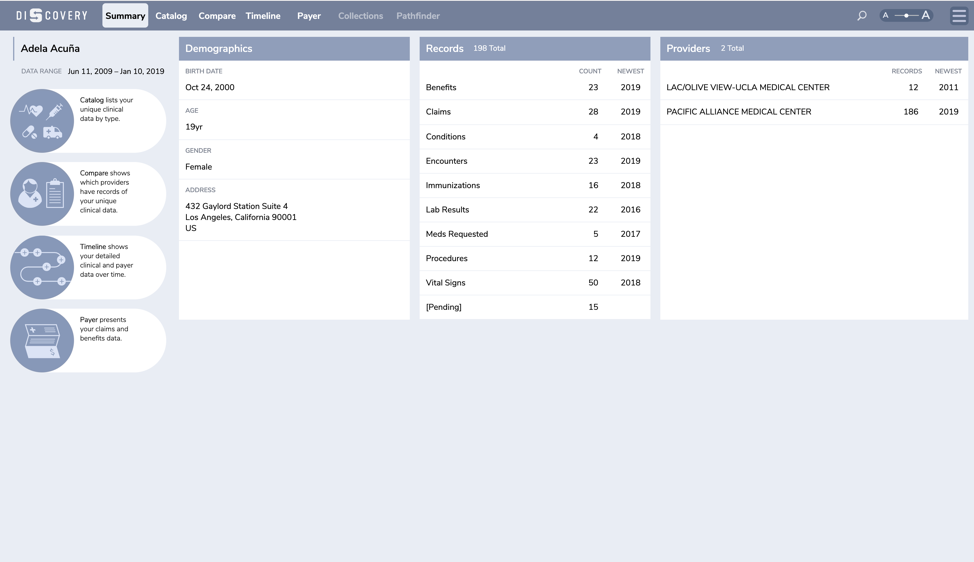This screenshot has height=562, width=974.
Task: Click the Timeline path icon
Action: point(42,267)
